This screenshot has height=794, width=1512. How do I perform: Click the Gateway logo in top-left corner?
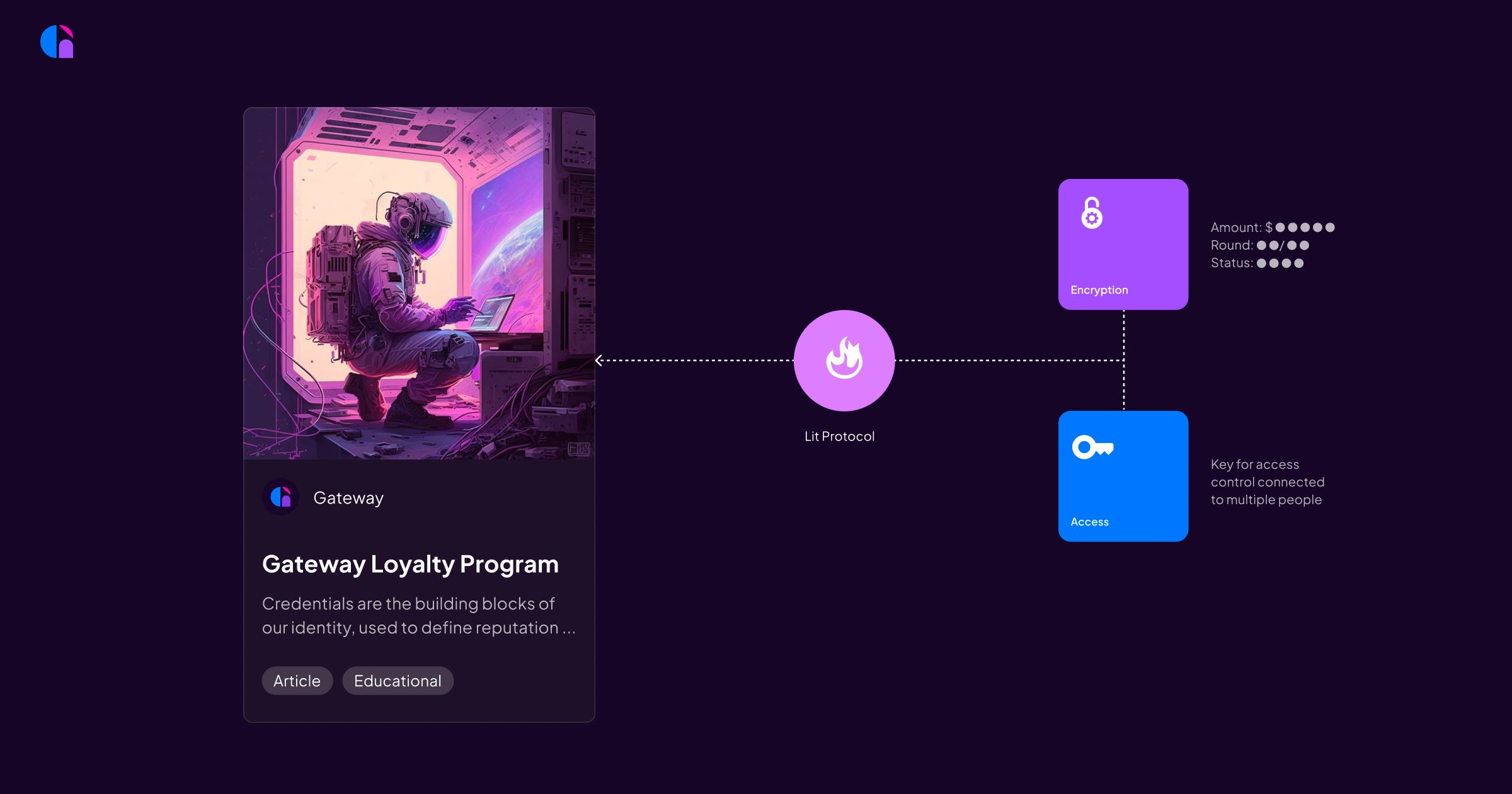tap(57, 42)
